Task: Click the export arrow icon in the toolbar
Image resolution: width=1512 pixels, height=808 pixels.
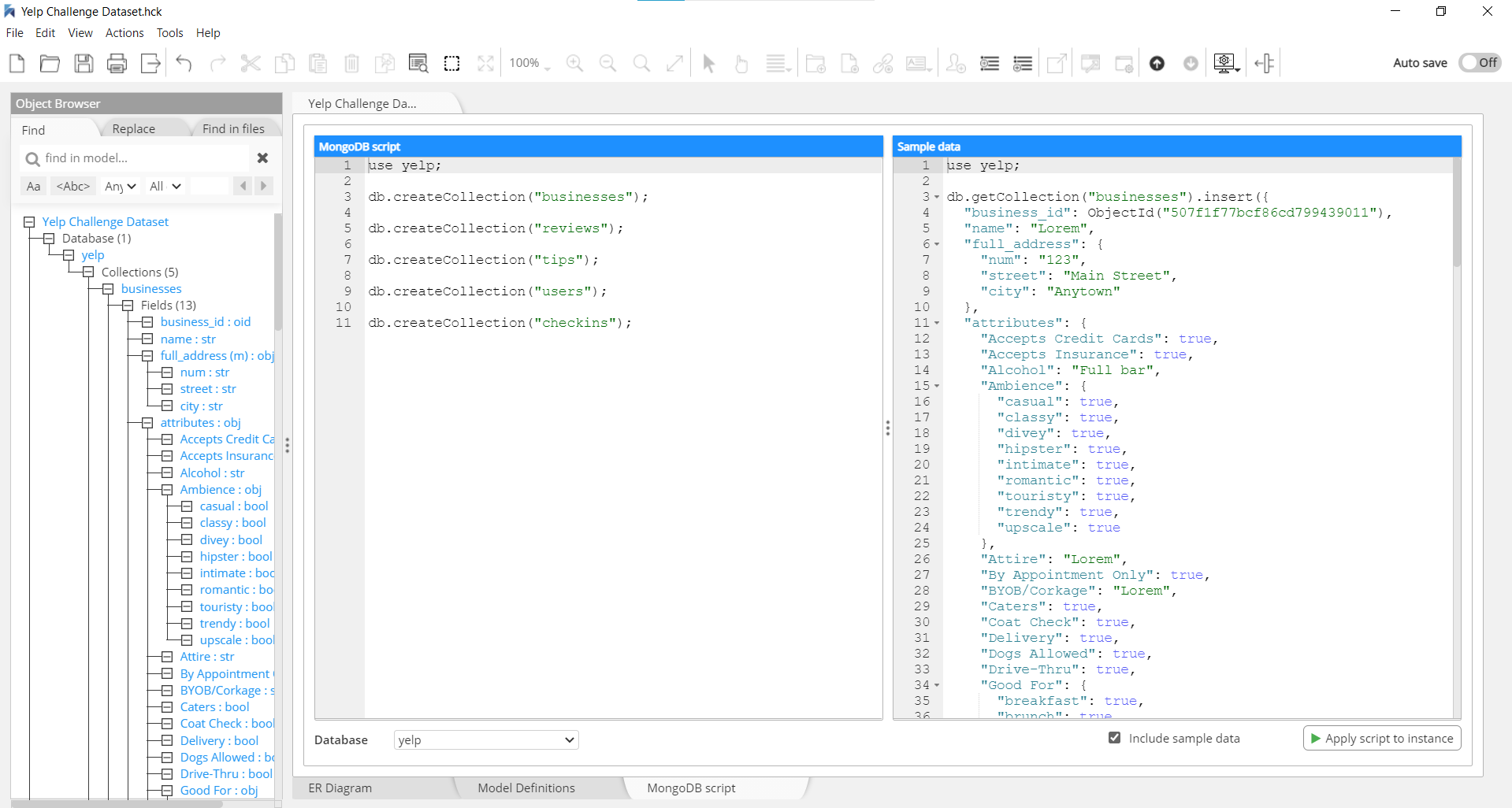Action: pos(150,63)
